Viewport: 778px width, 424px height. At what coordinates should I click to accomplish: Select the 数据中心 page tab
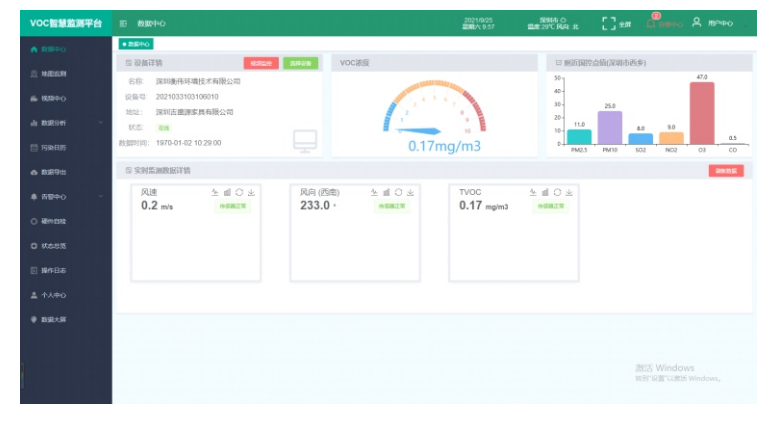pyautogui.click(x=136, y=44)
